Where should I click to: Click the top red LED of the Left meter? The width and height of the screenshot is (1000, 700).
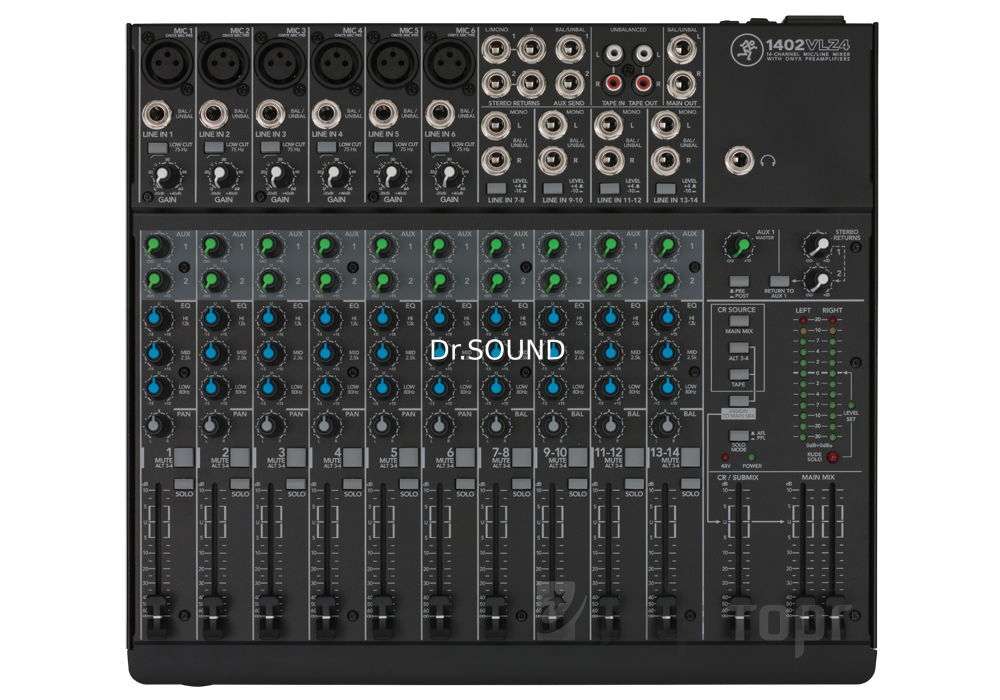click(803, 320)
